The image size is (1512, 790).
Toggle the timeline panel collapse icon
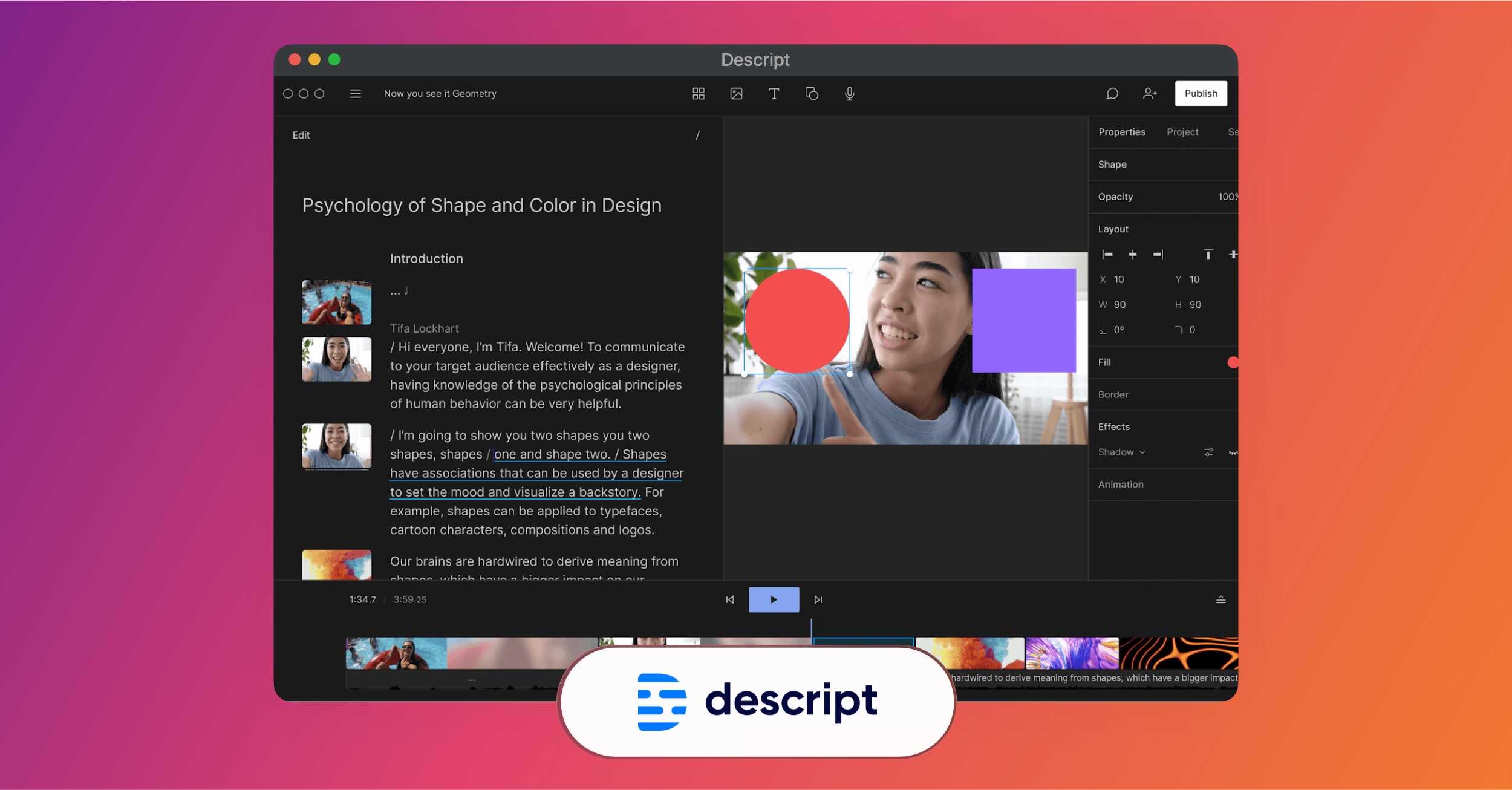click(1220, 599)
